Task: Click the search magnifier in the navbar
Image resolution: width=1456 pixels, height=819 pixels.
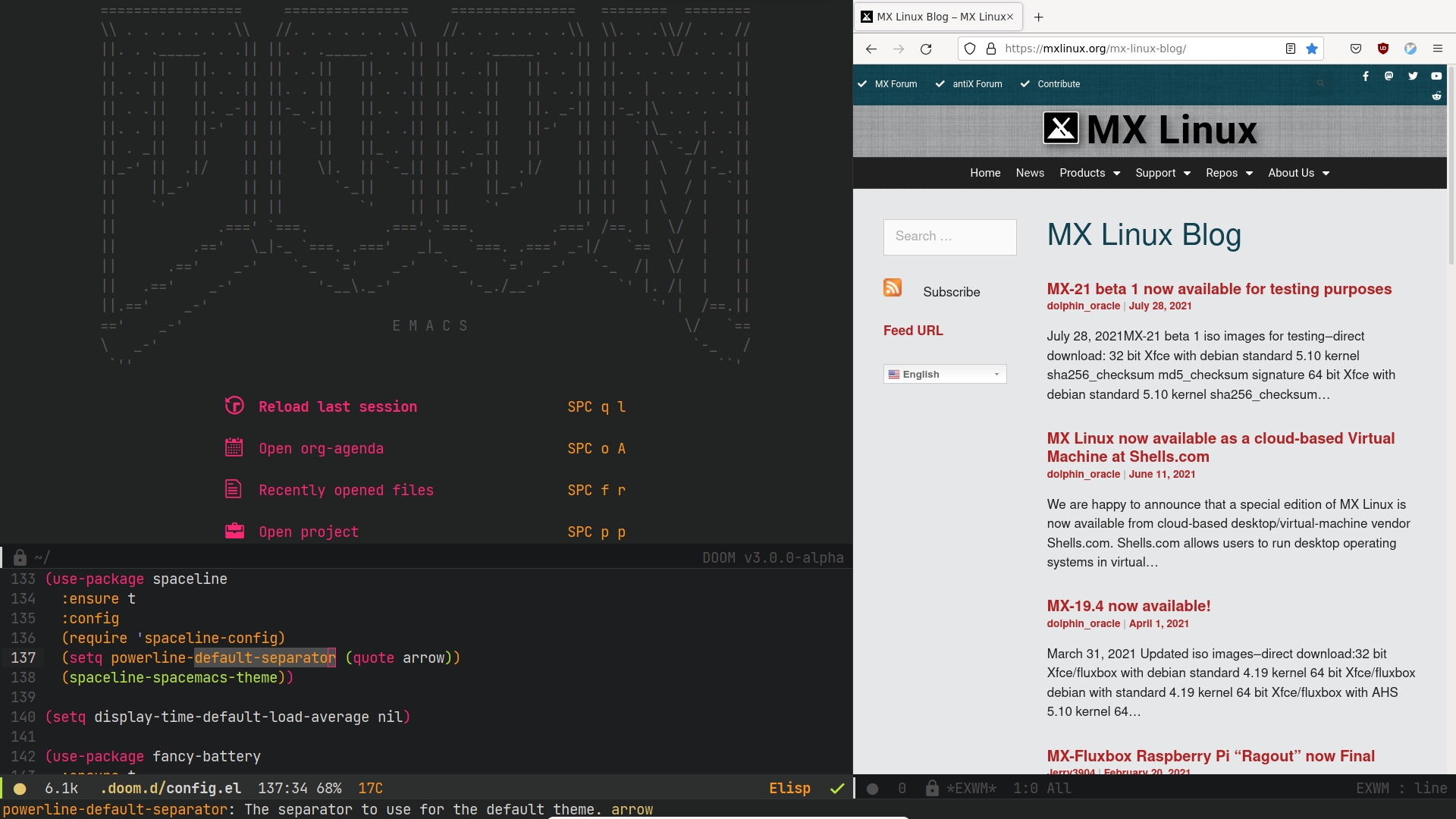Action: pyautogui.click(x=1321, y=83)
